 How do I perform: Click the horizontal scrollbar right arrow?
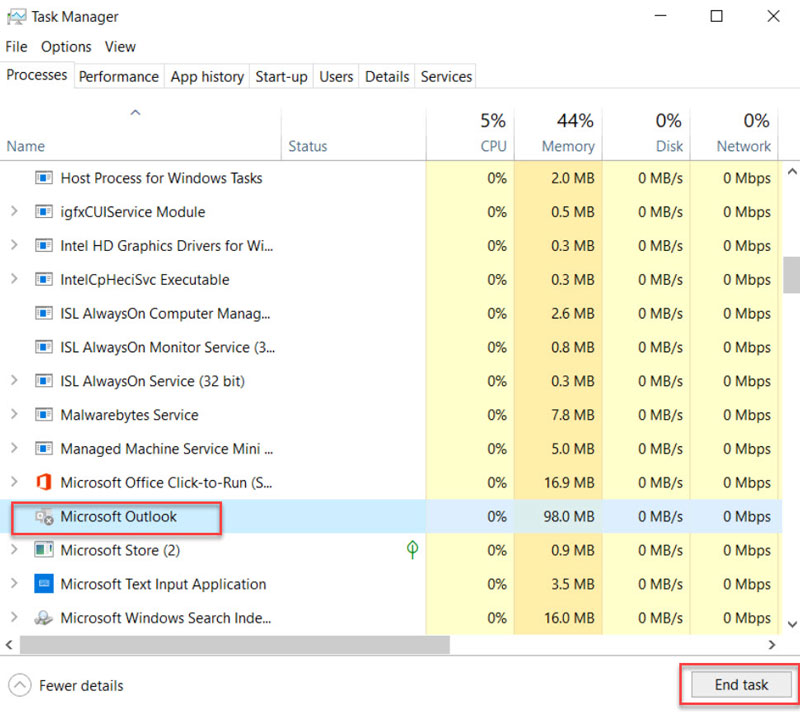click(770, 644)
